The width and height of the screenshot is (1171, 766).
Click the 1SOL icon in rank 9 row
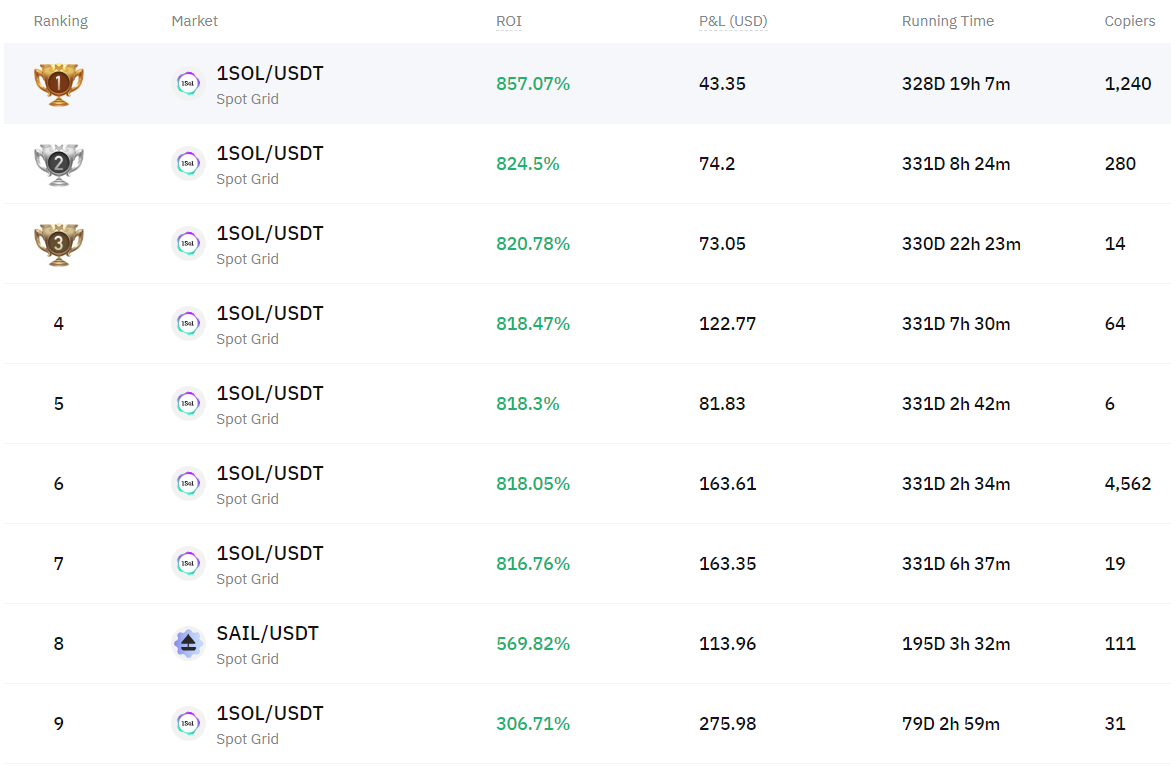(188, 723)
